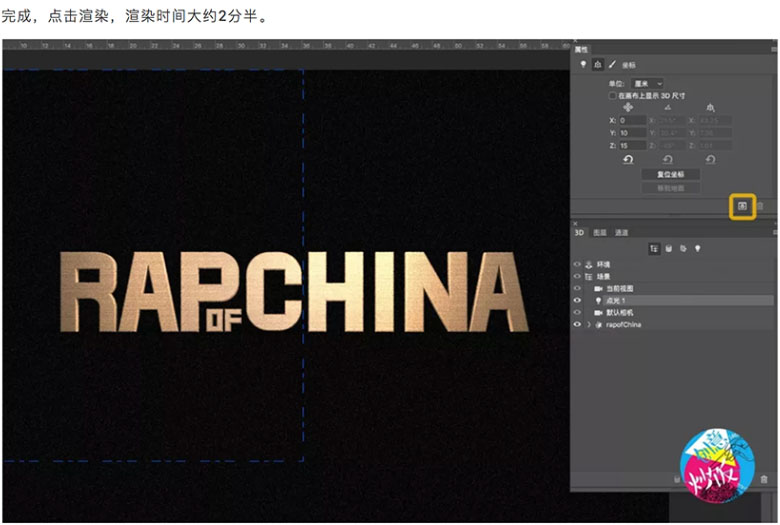The width and height of the screenshot is (780, 525).
Task: Select the 属性 panel tab
Action: [x=581, y=49]
